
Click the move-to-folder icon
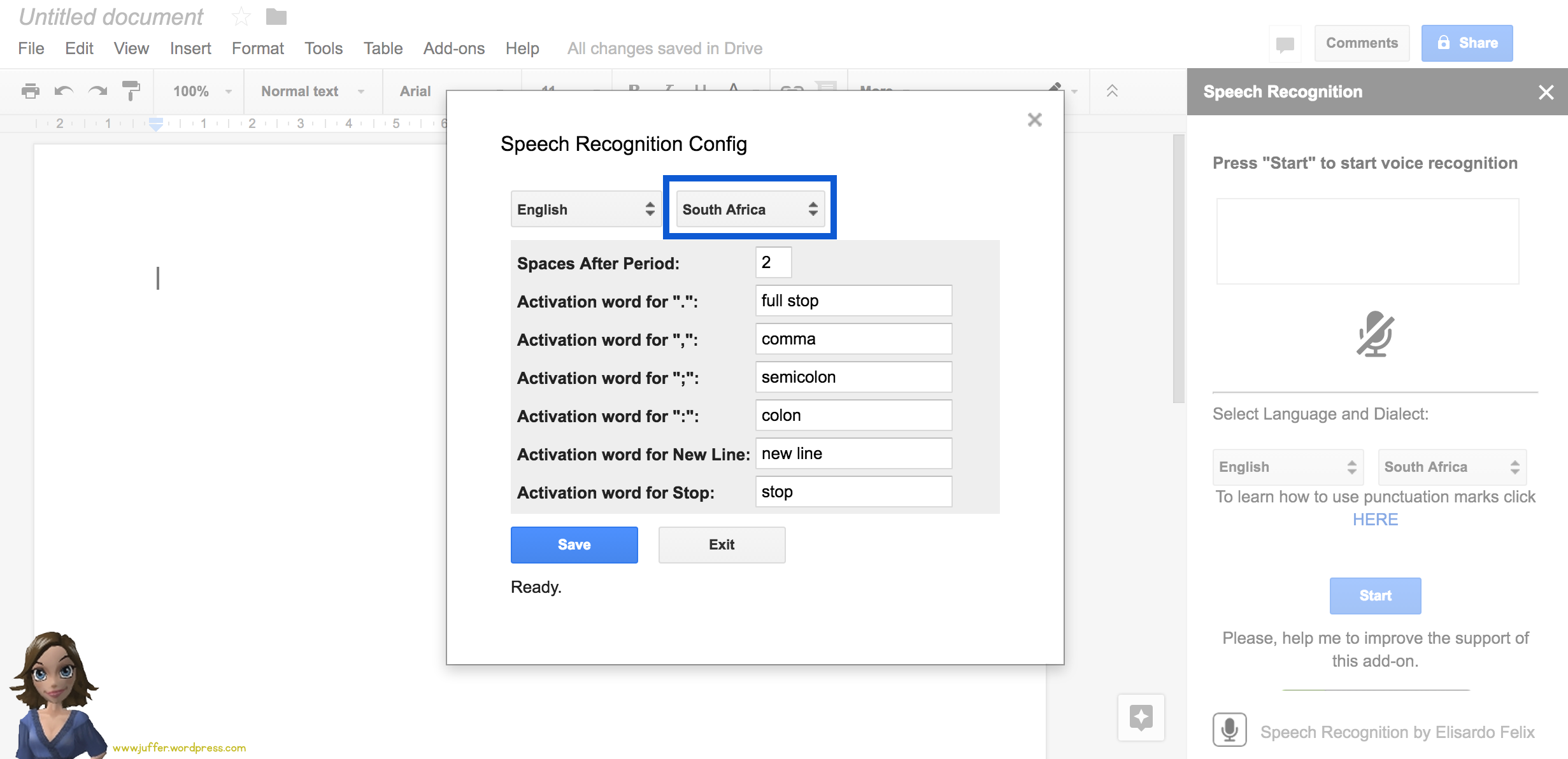point(276,17)
